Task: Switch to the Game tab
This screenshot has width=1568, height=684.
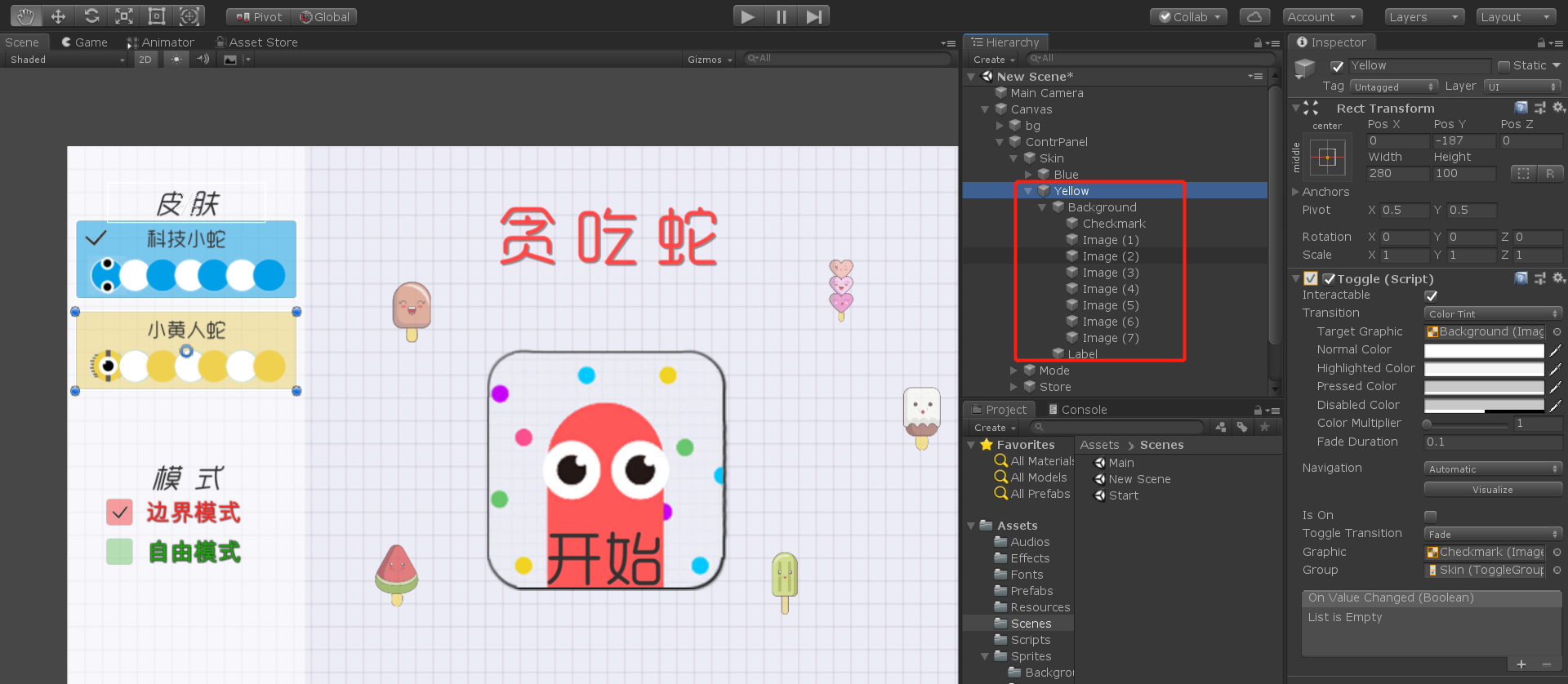Action: click(x=84, y=42)
